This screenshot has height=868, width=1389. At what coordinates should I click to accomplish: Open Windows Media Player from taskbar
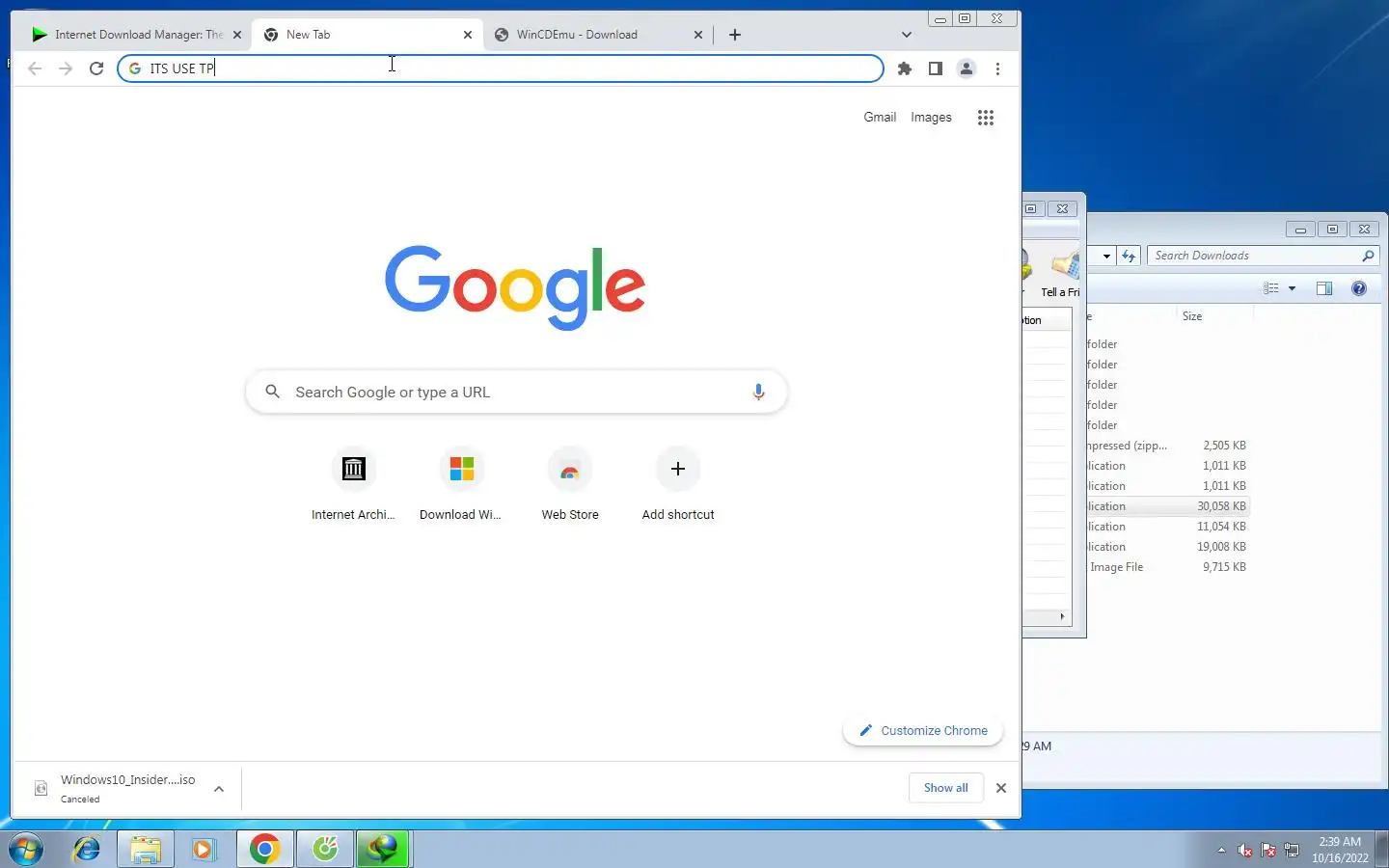coord(204,850)
